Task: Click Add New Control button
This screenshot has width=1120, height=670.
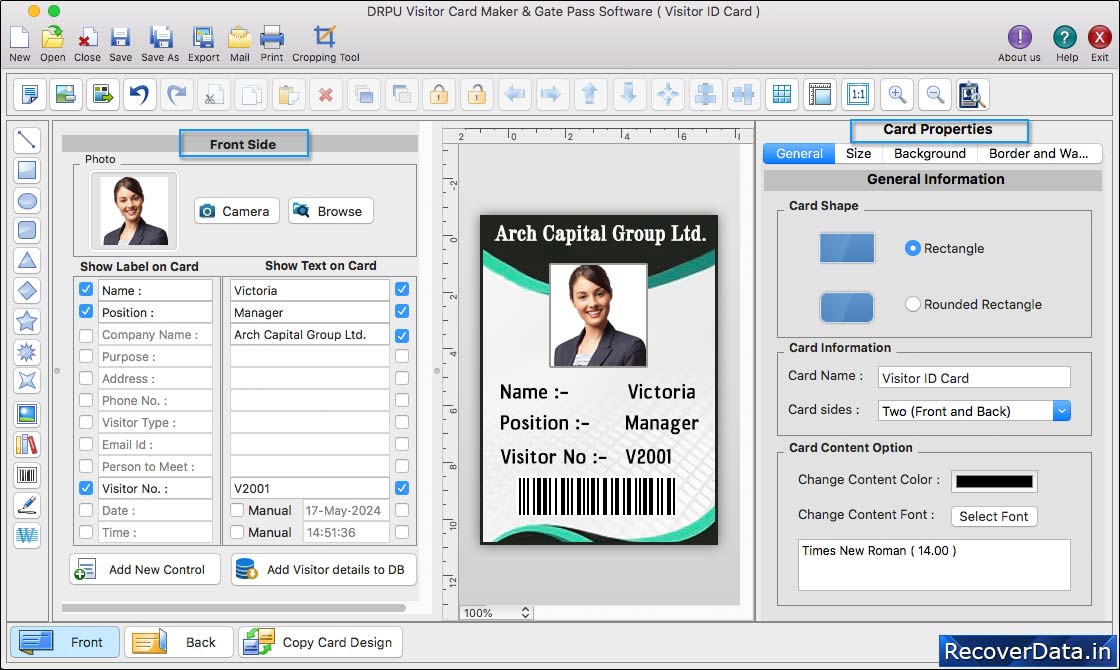Action: pos(145,569)
